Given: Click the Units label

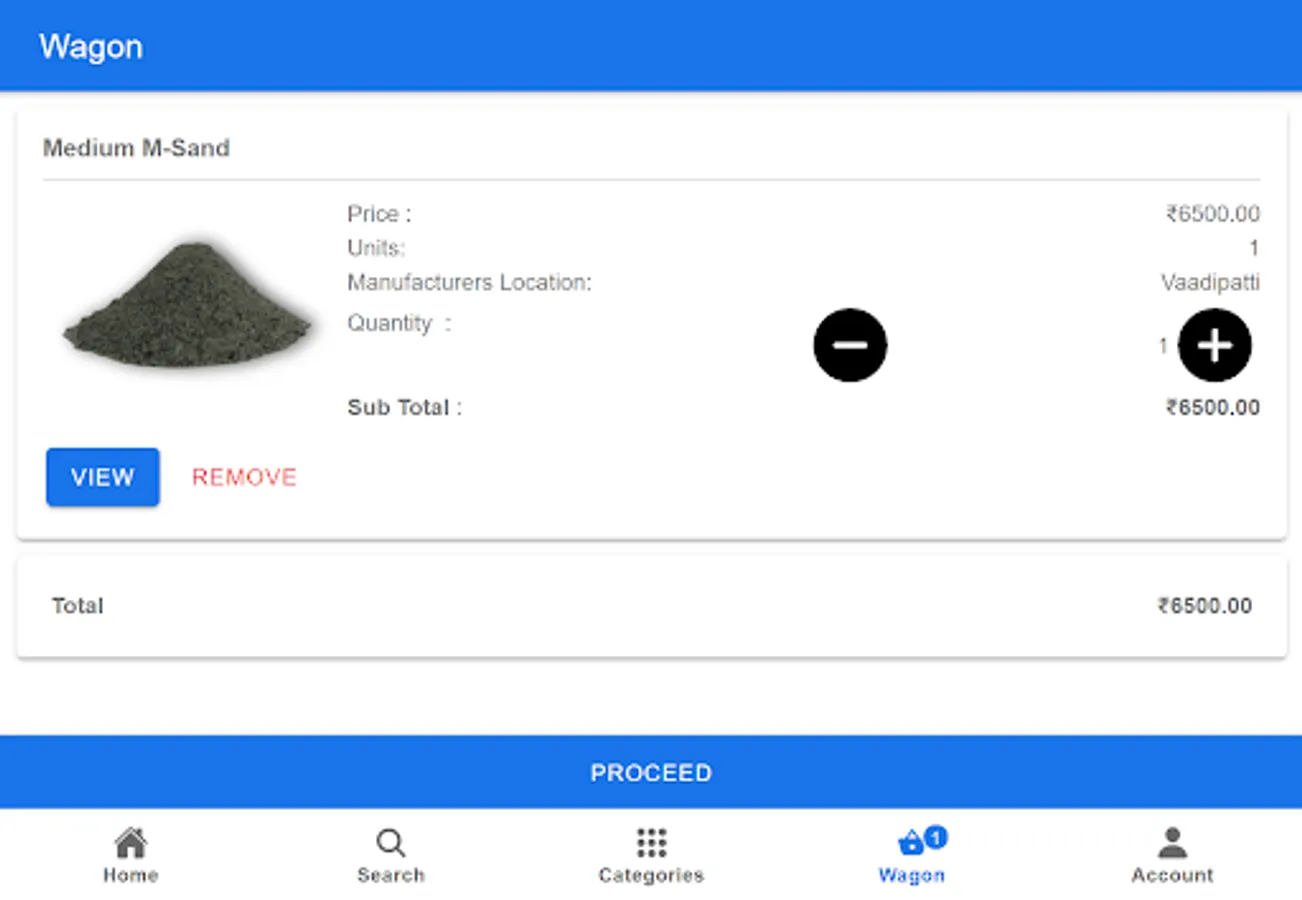Looking at the screenshot, I should [x=377, y=248].
